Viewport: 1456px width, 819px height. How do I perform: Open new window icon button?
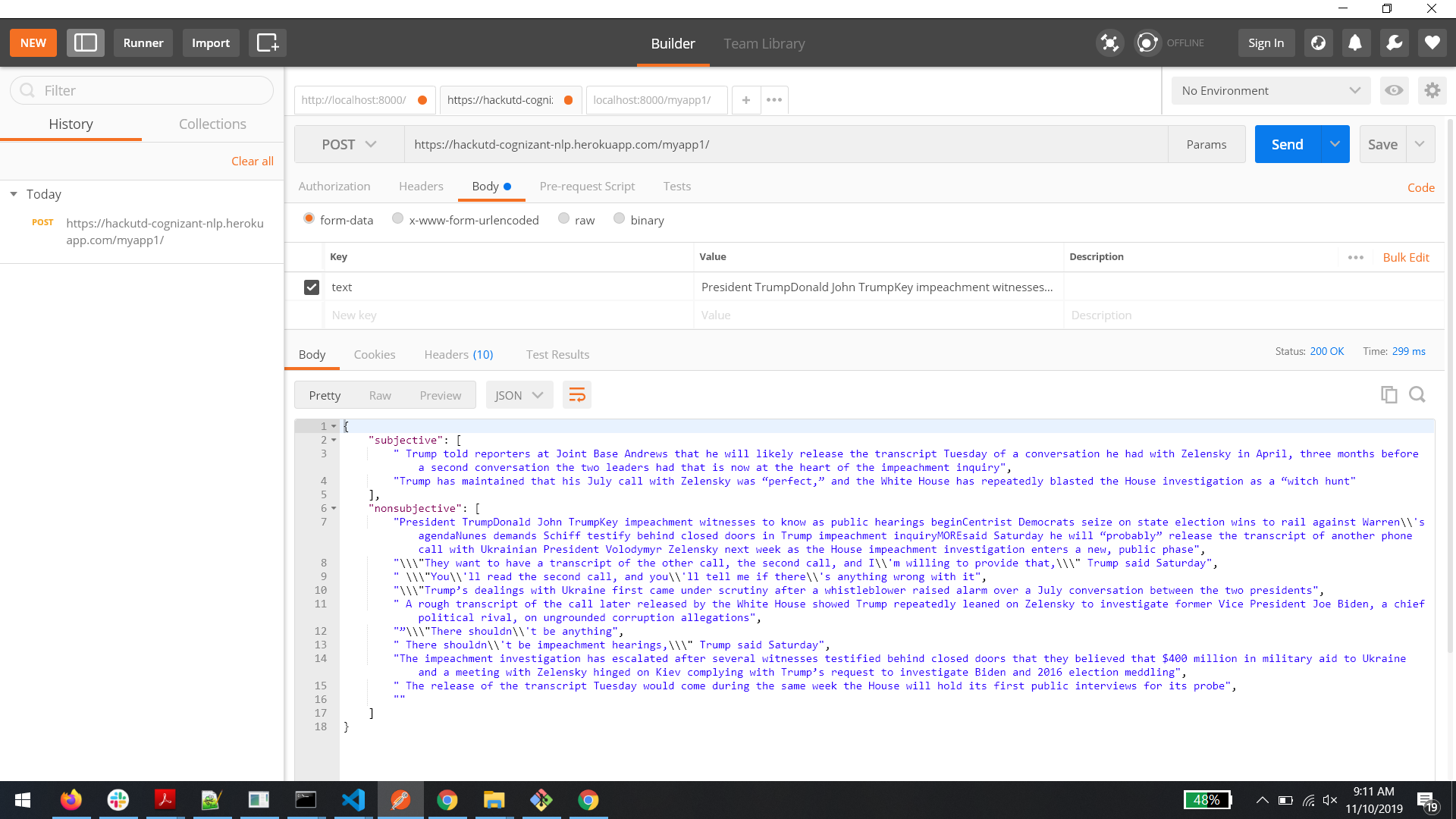(x=268, y=43)
